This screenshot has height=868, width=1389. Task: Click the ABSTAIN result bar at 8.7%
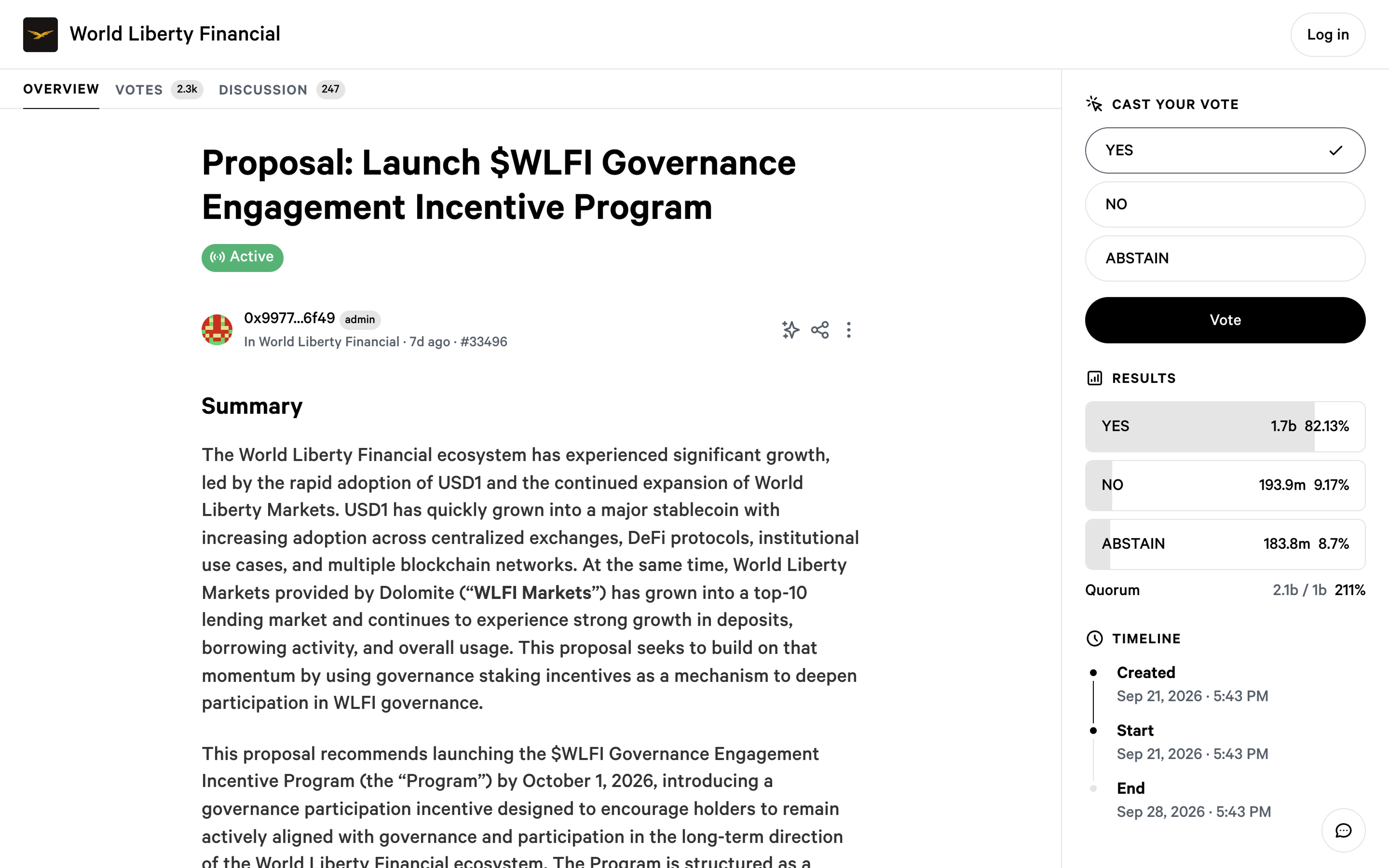[x=1225, y=543]
